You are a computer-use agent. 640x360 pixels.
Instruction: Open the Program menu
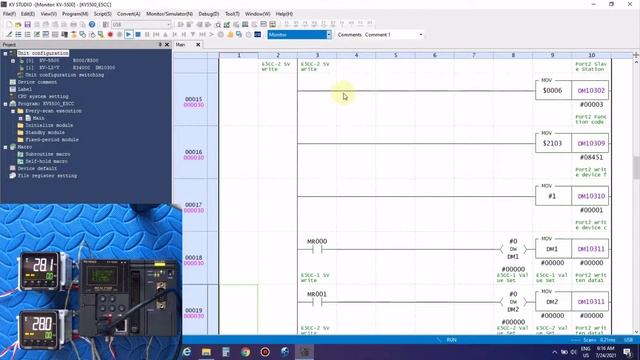click(x=75, y=14)
